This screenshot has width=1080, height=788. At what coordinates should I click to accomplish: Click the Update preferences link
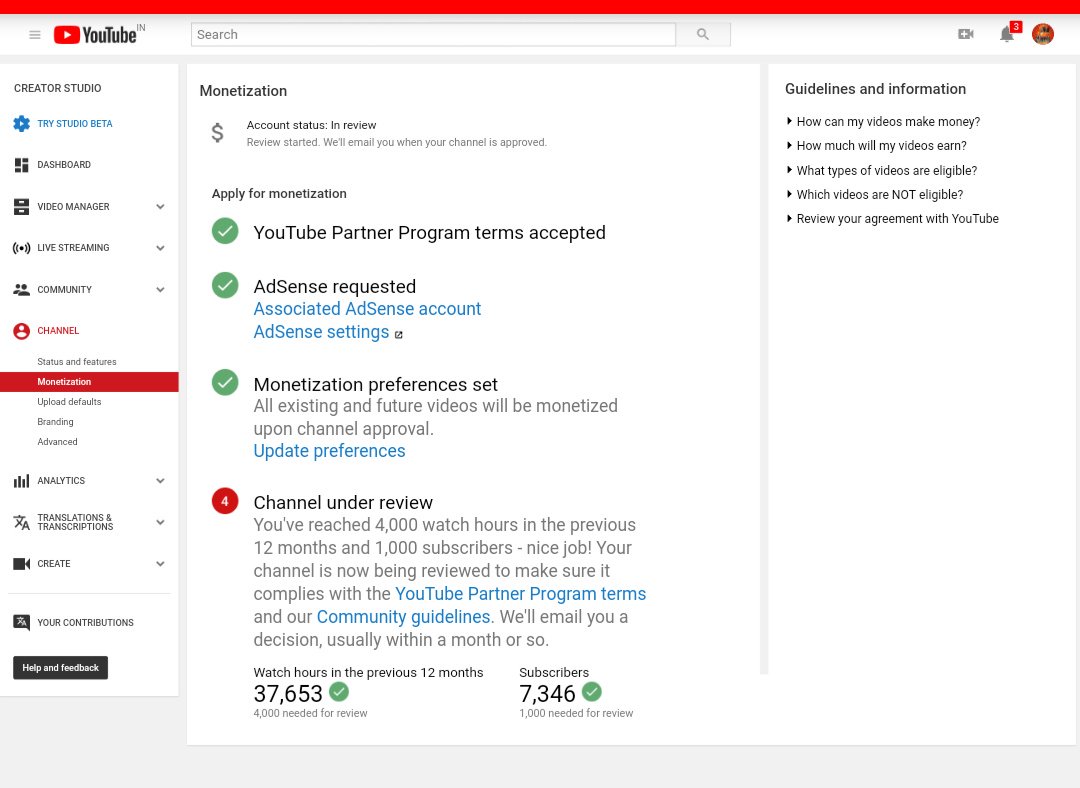pyautogui.click(x=329, y=450)
